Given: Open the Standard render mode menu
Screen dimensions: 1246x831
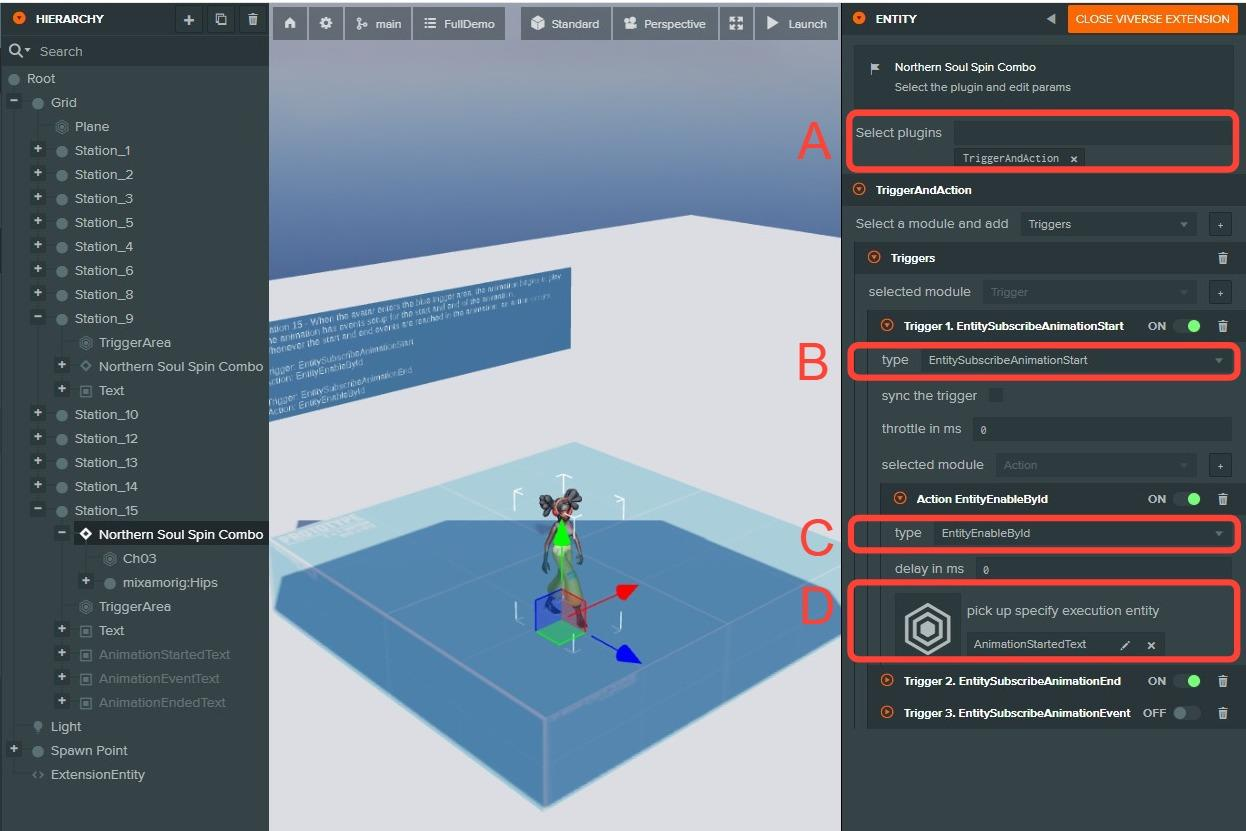Looking at the screenshot, I should pyautogui.click(x=565, y=23).
